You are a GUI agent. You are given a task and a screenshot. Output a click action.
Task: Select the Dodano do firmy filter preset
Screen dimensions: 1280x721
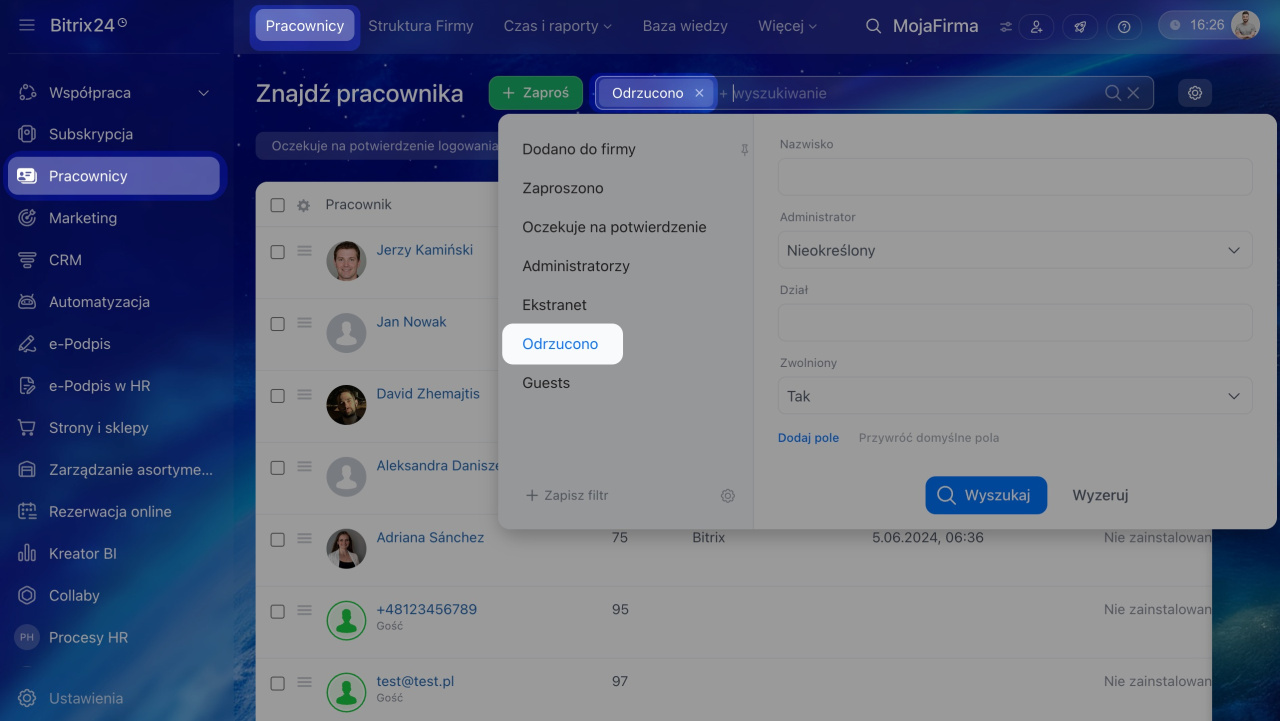[x=579, y=150]
